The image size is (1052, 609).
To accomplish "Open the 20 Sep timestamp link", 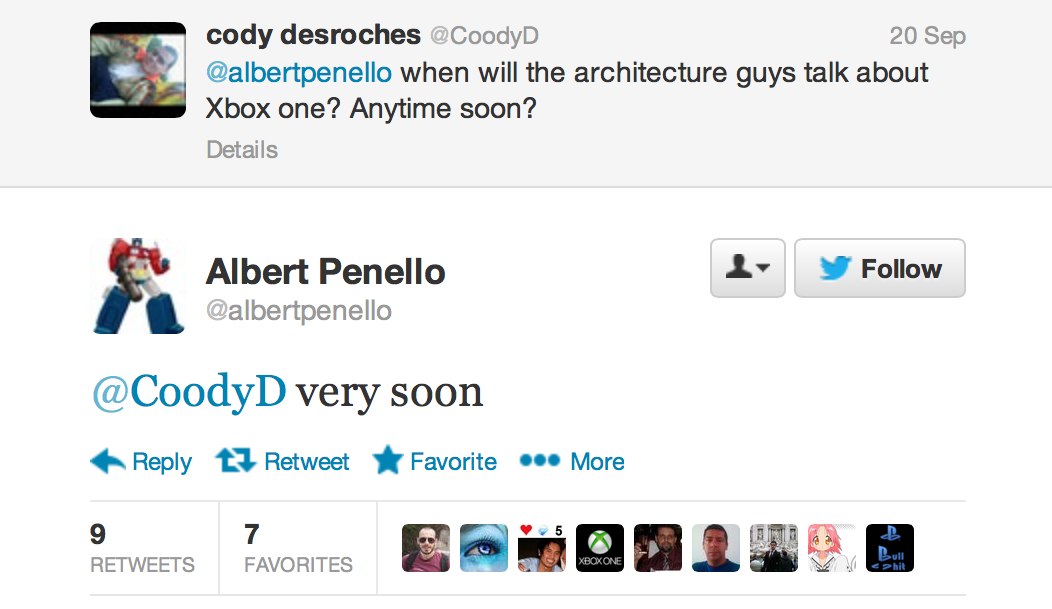I will click(927, 36).
